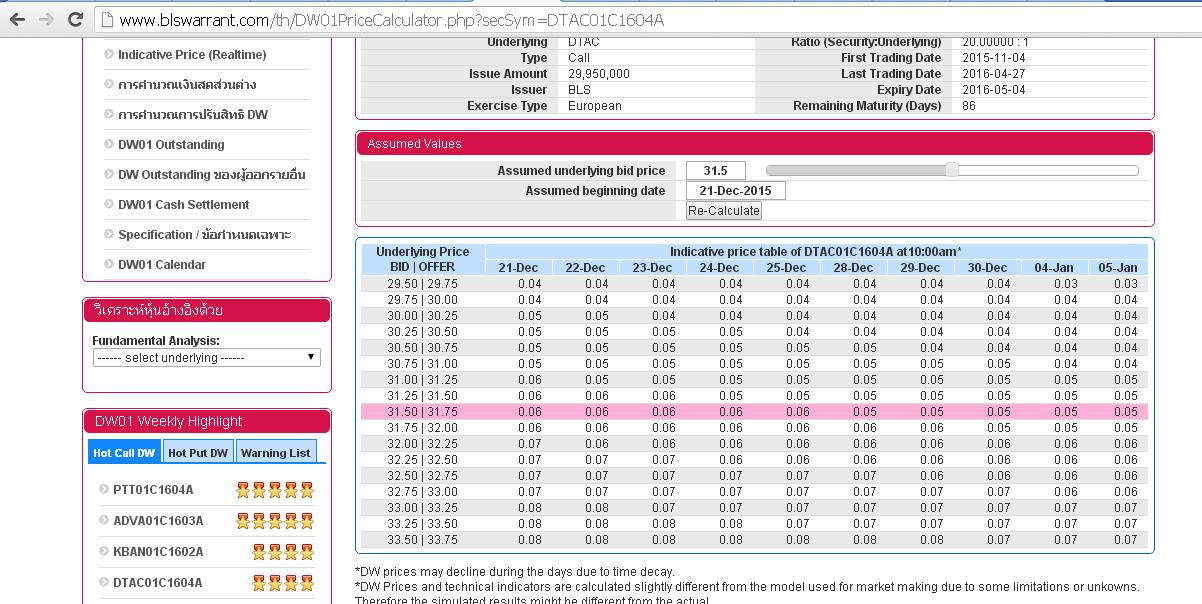Screen dimensions: 1202x604
Task: Open Indicative Price (Realtime) in the sidebar
Action: tap(192, 54)
